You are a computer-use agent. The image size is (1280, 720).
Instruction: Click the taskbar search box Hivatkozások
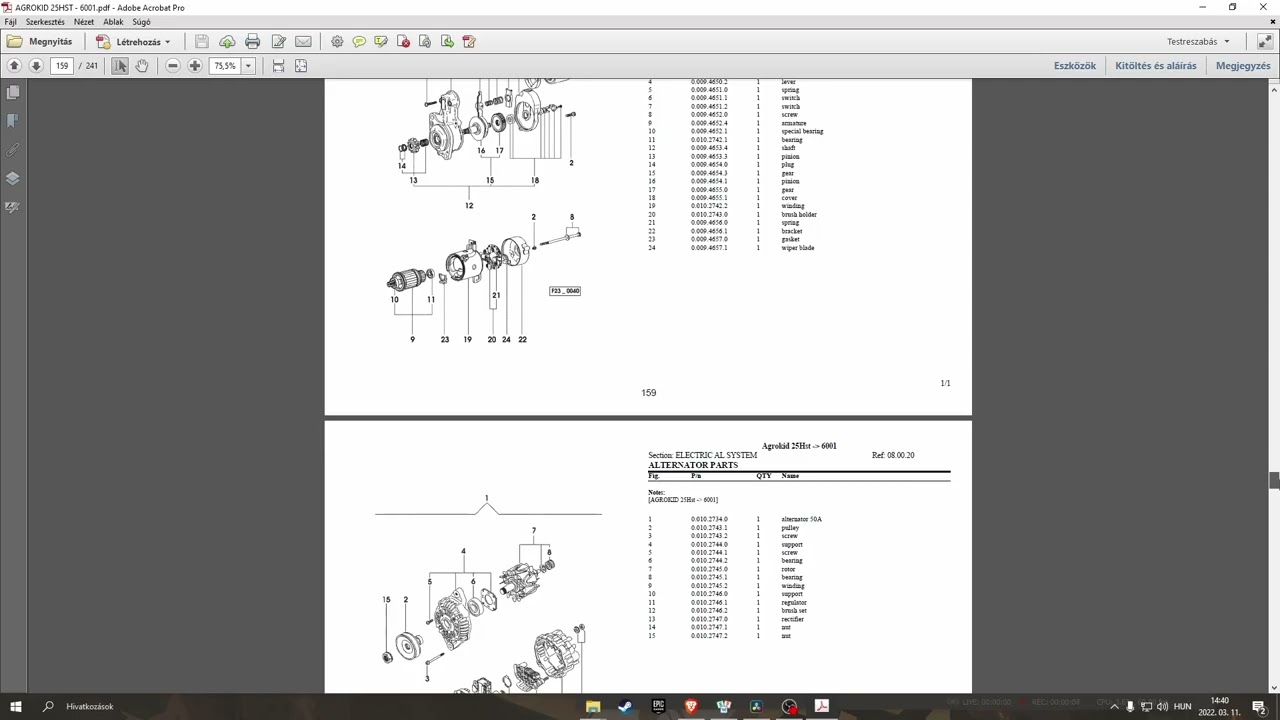(x=90, y=706)
